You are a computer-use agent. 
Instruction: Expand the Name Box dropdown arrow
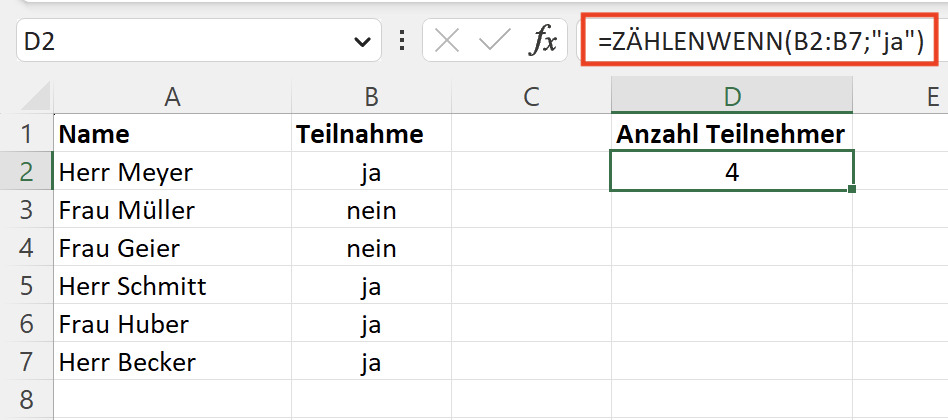point(361,41)
